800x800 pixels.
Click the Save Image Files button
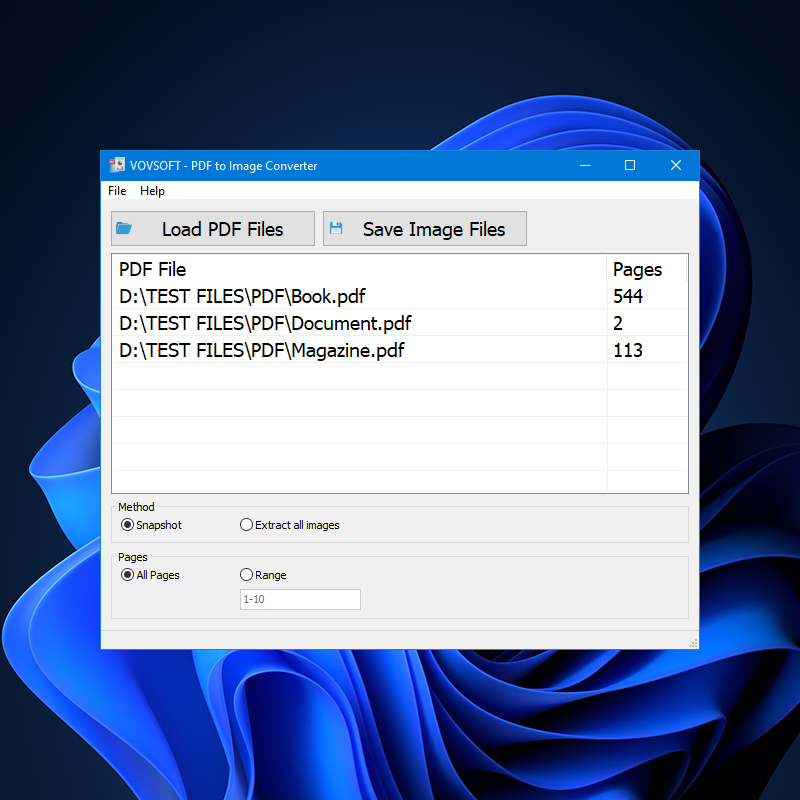[424, 228]
